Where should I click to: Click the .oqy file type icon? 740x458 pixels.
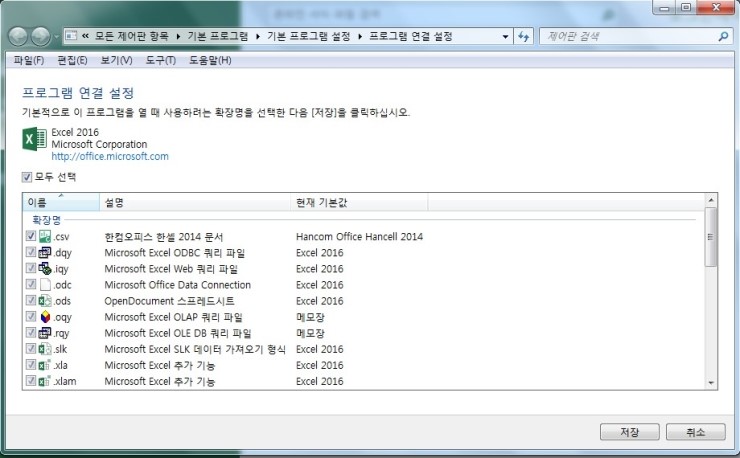coord(45,317)
